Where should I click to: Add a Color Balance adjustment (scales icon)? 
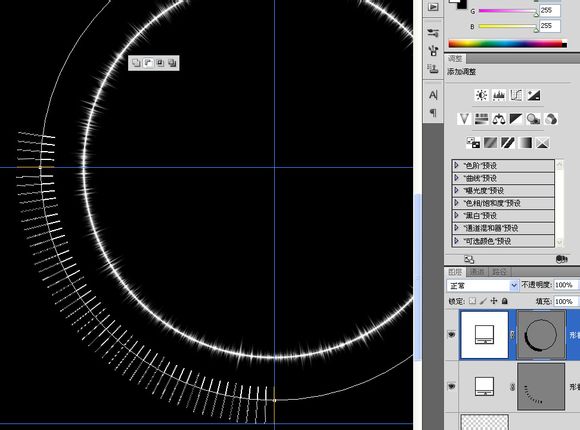click(499, 119)
